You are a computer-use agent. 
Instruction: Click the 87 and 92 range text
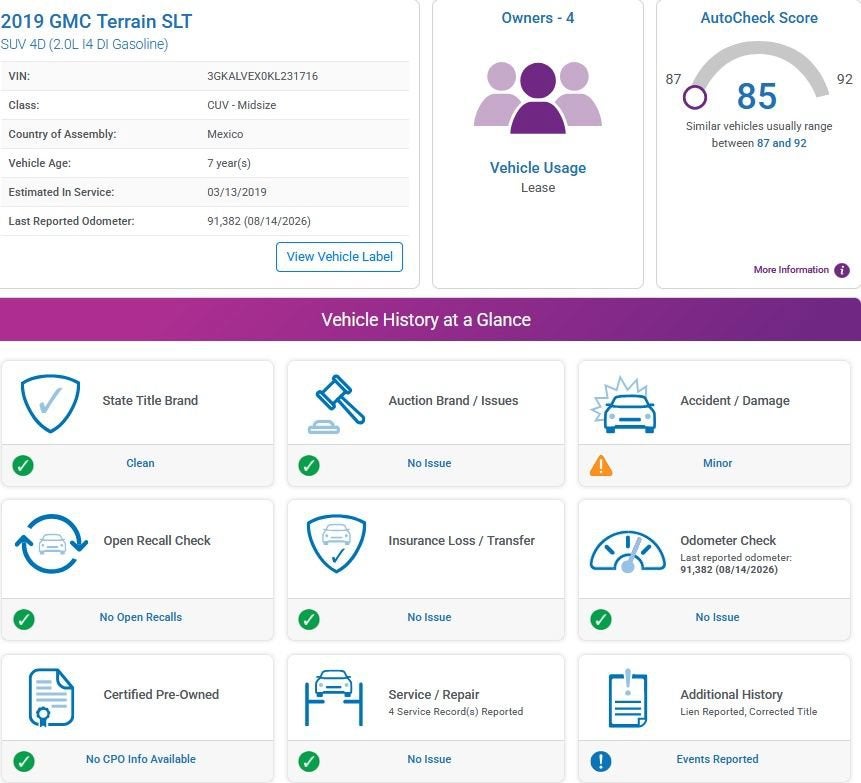[781, 143]
